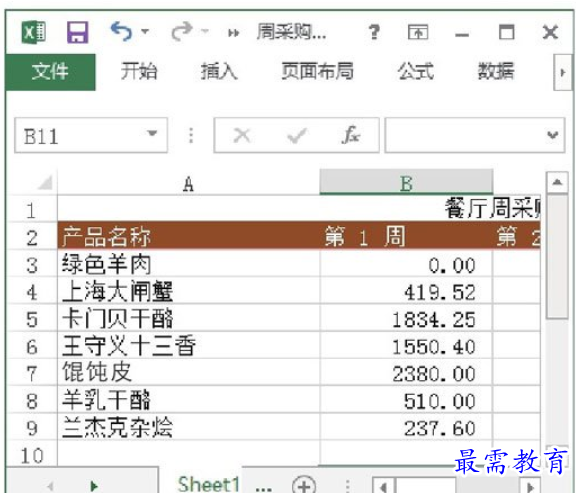Click the 第 1 周 header cell
The width and height of the screenshot is (576, 493).
tap(406, 236)
